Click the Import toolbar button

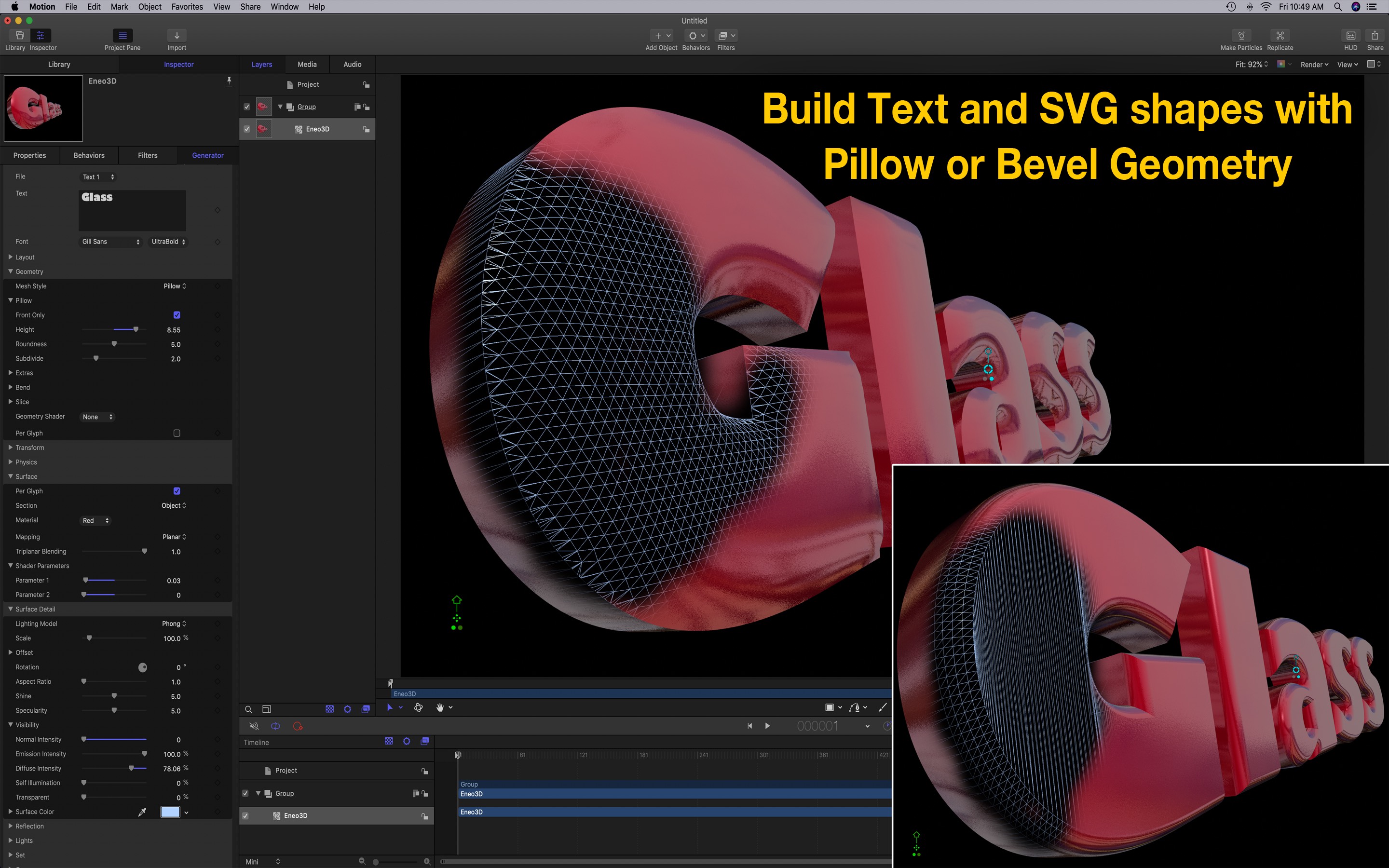pyautogui.click(x=177, y=36)
